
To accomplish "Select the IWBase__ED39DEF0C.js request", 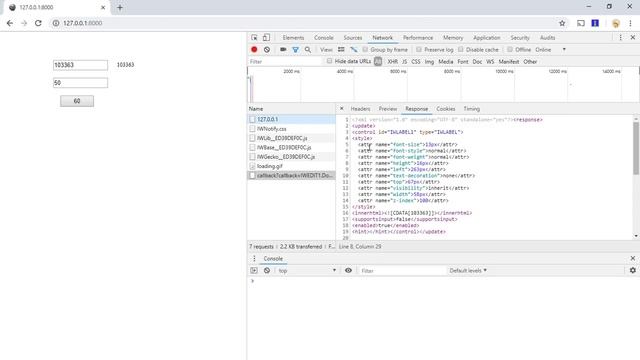I will [291, 147].
